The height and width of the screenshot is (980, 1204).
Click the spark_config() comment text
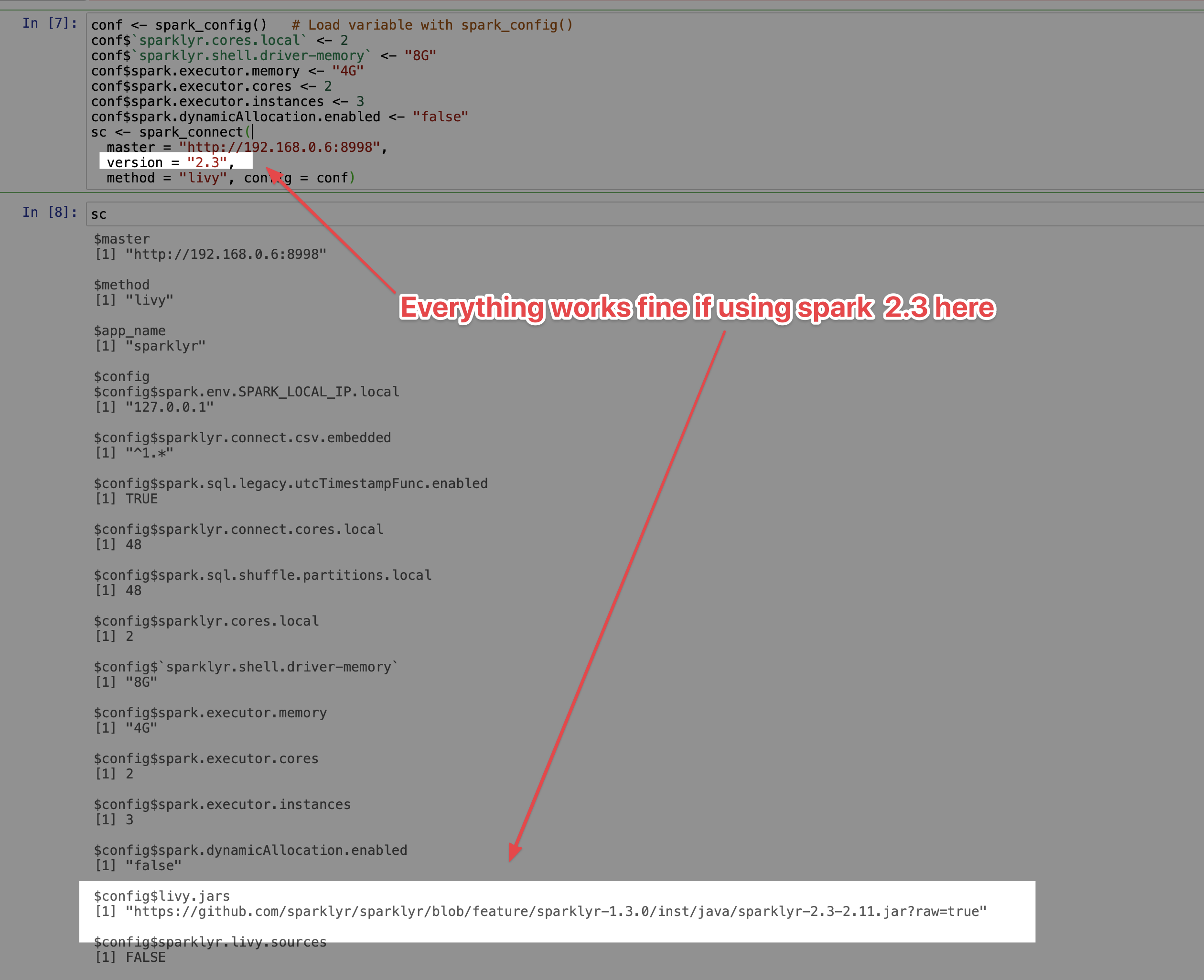point(432,25)
